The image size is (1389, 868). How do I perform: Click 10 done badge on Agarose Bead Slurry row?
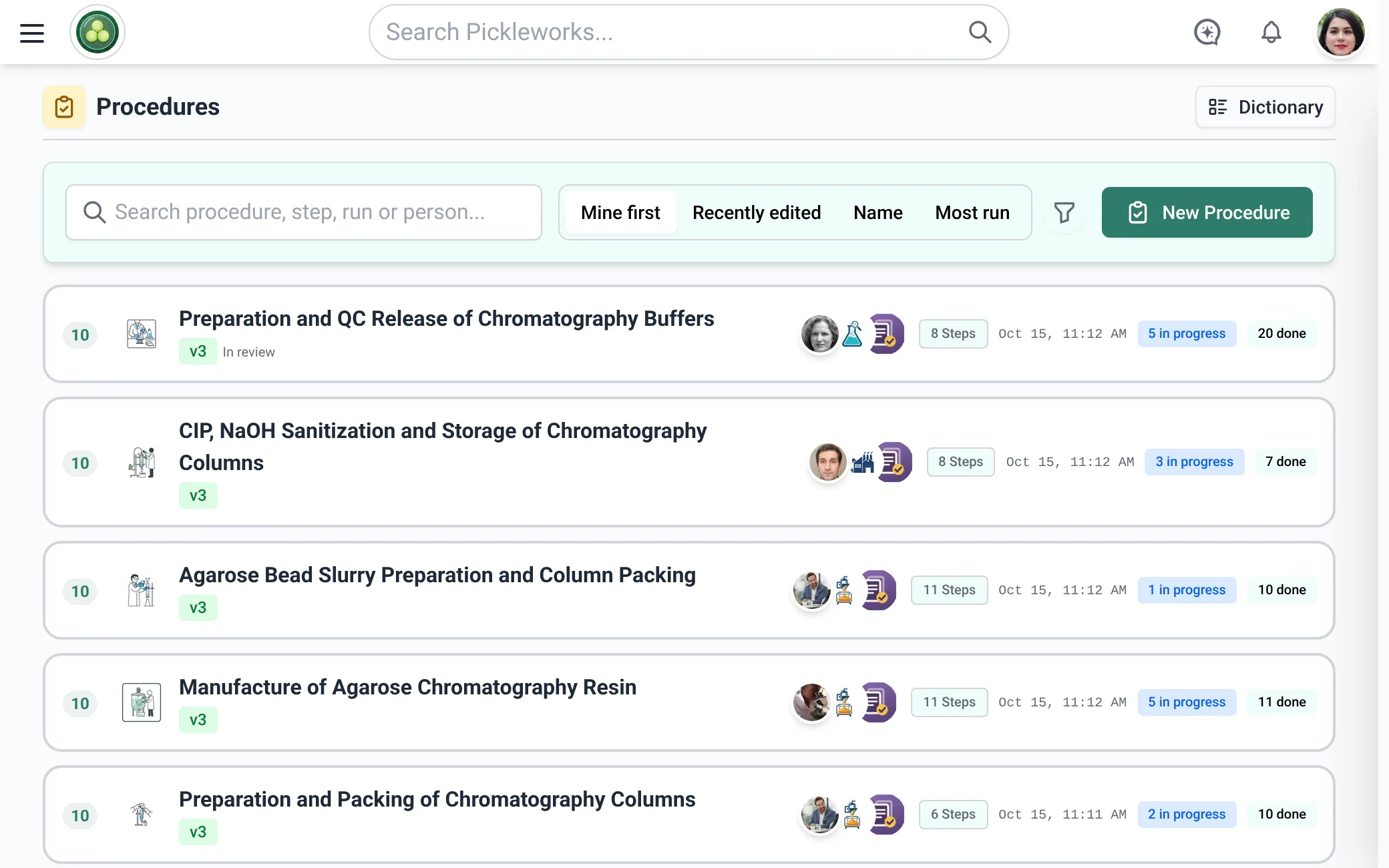(x=1281, y=590)
